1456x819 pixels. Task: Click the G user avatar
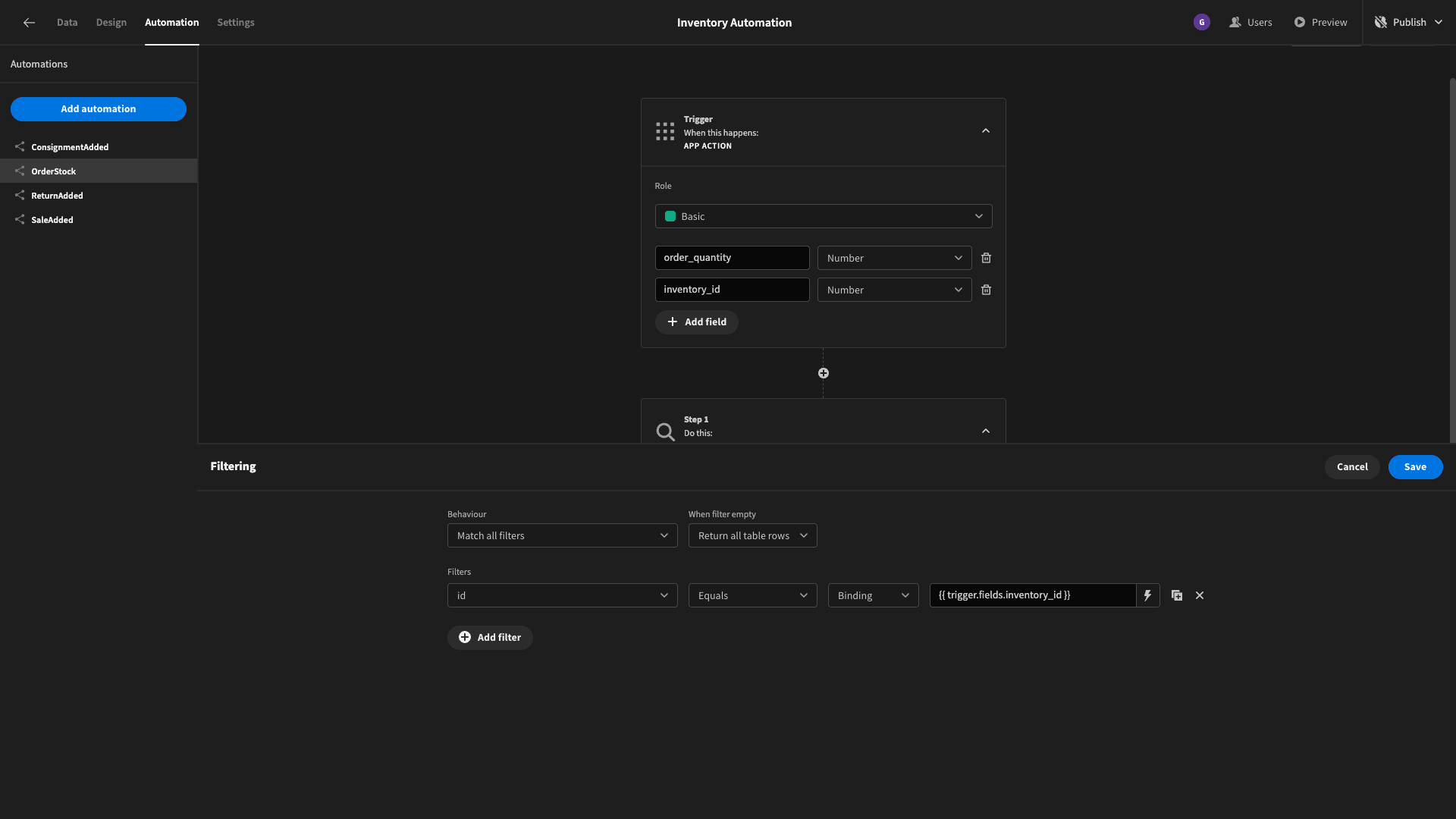click(1202, 22)
